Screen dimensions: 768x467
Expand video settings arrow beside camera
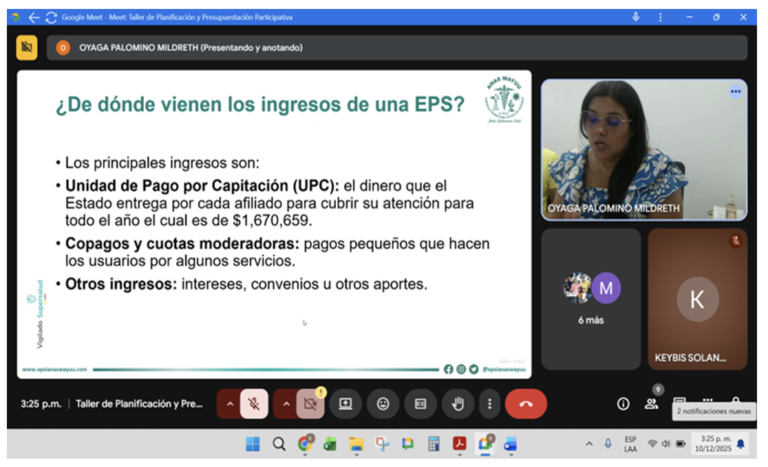point(286,404)
